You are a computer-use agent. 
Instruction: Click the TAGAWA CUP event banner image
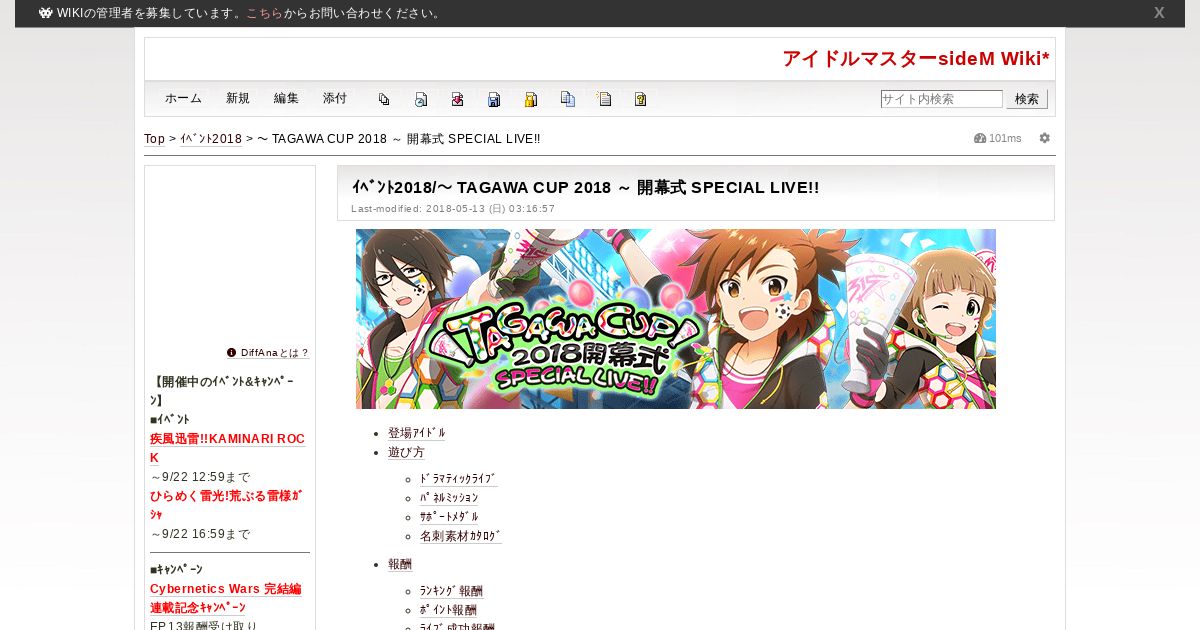click(x=676, y=319)
